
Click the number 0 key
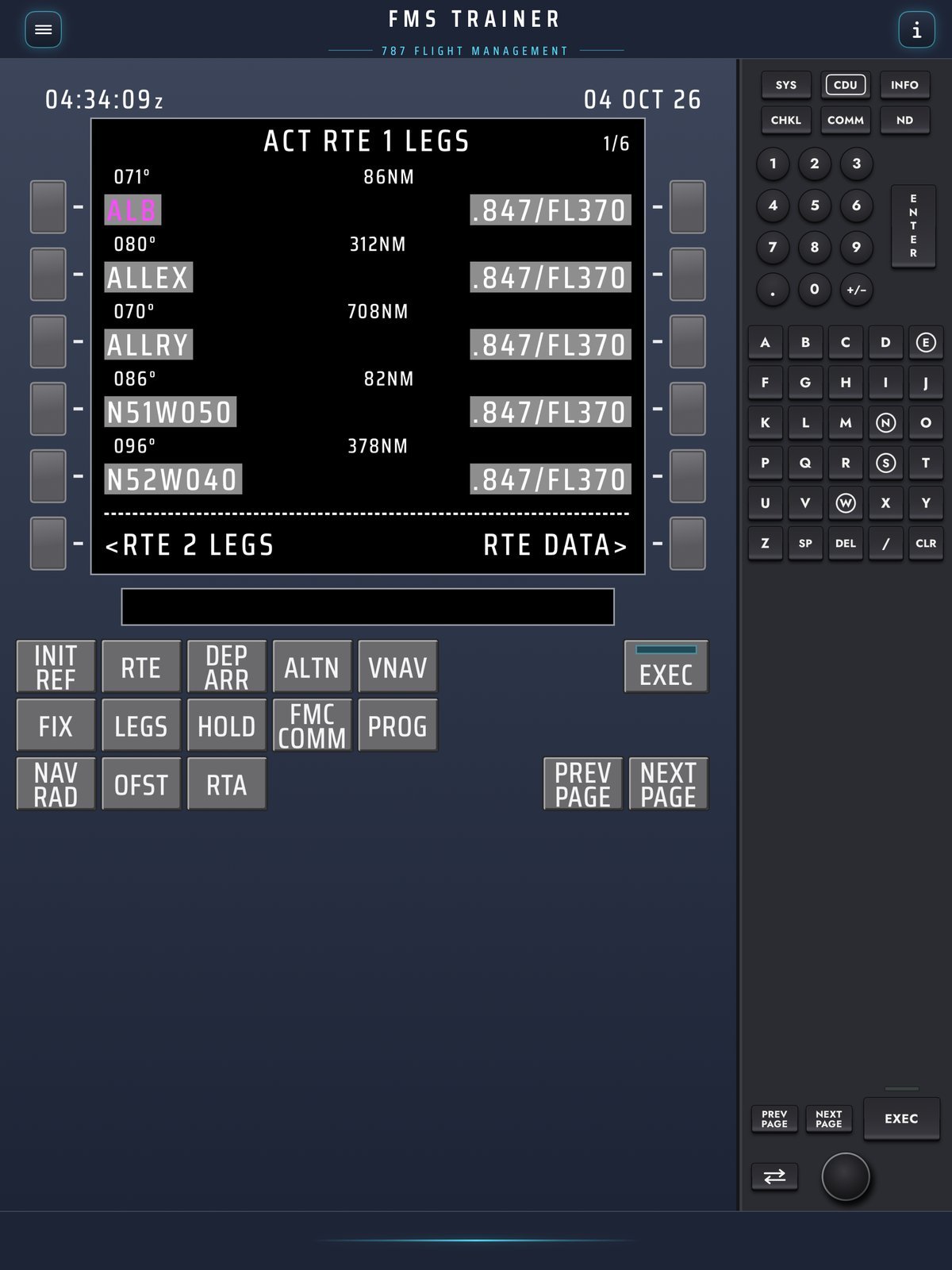tap(815, 289)
